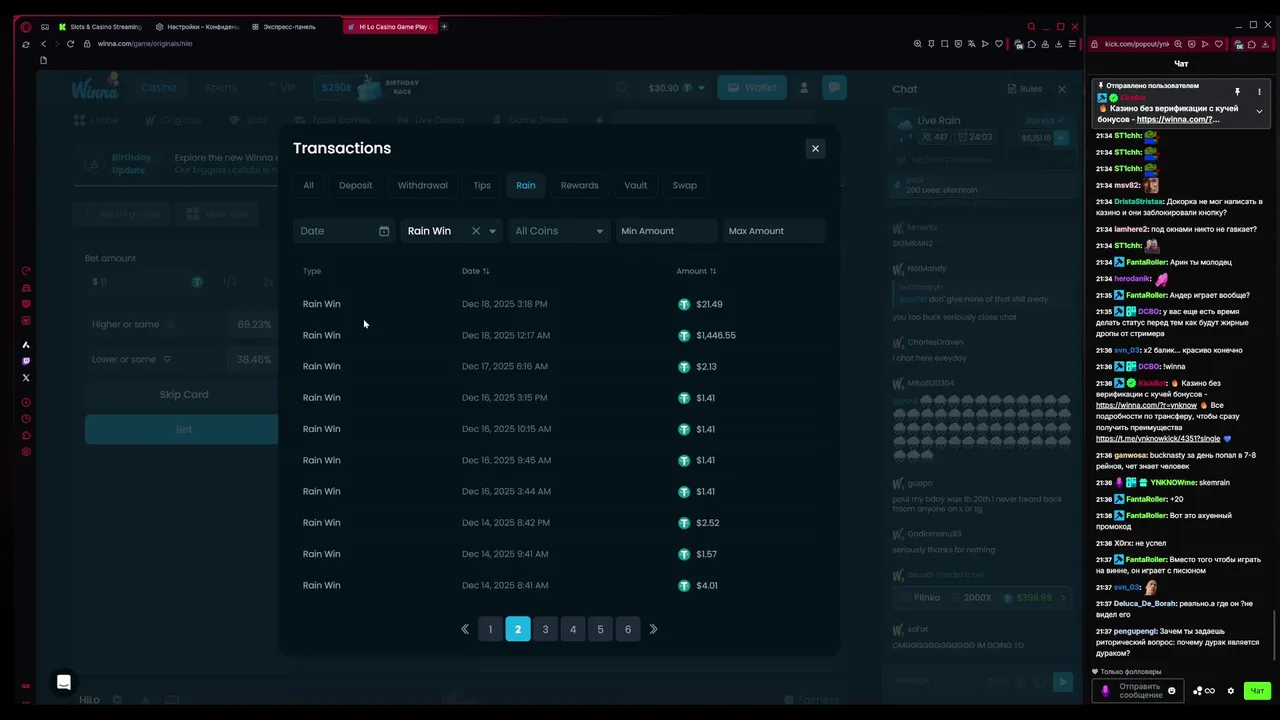Sort transactions by Amount column
Image resolution: width=1280 pixels, height=720 pixels.
[696, 271]
